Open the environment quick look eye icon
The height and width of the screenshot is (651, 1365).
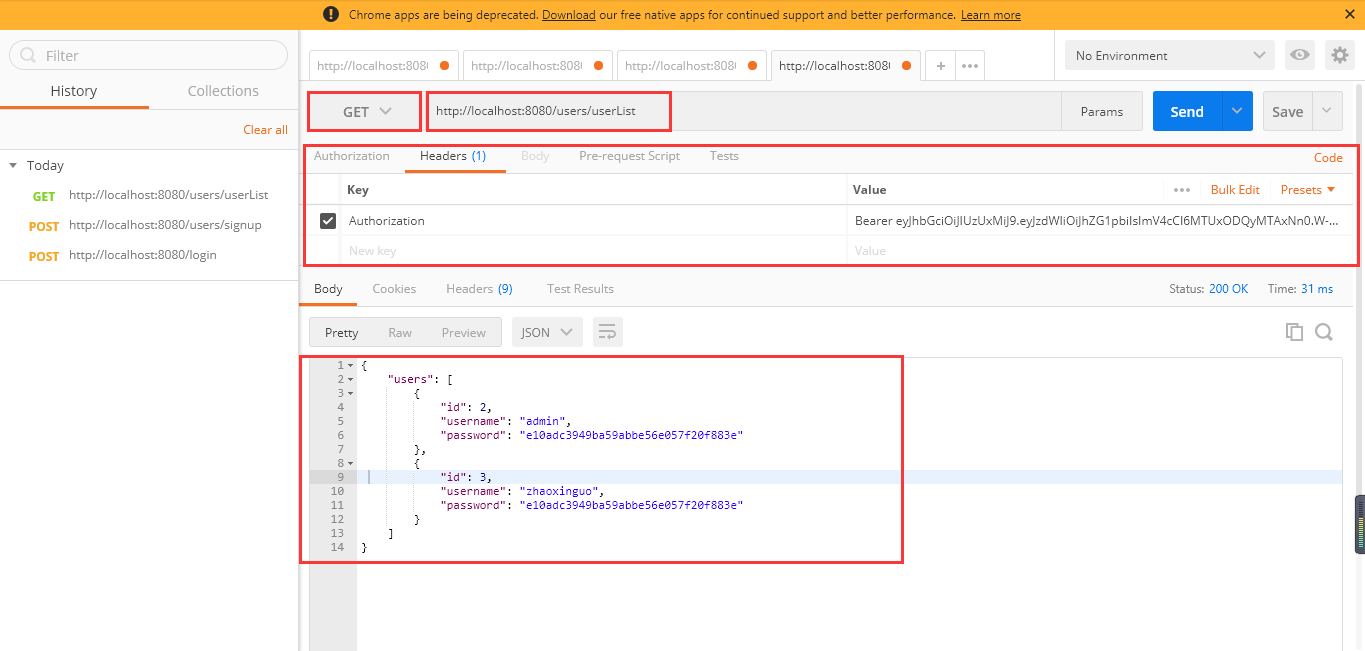(x=1299, y=55)
